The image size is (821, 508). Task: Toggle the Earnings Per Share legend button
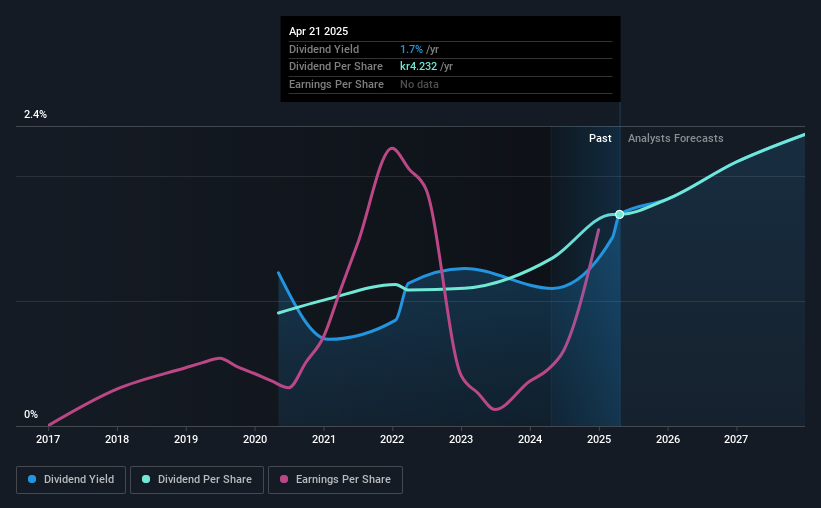[335, 480]
